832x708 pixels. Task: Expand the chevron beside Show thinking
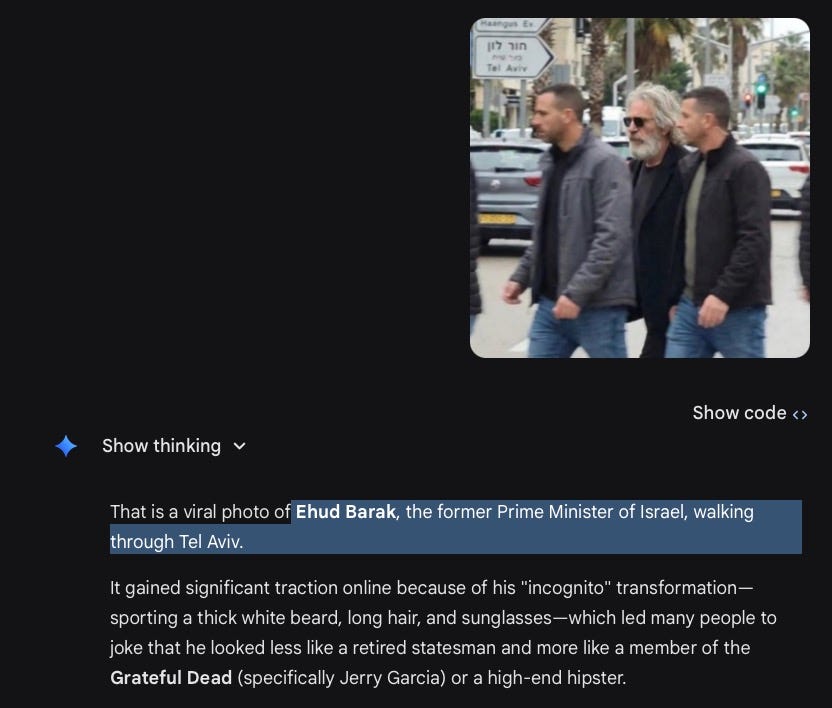point(240,446)
